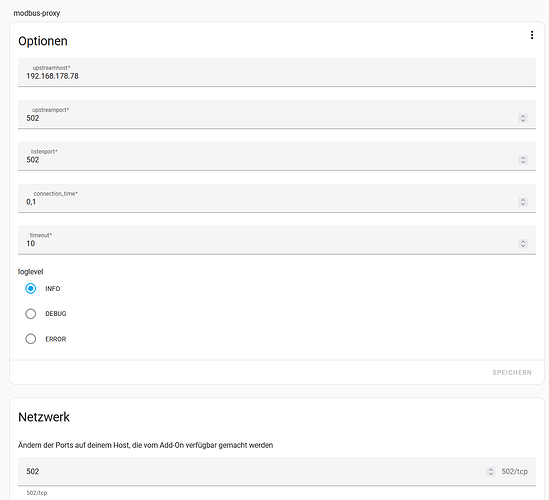Click the SPEICHERN button
The width and height of the screenshot is (549, 500).
[512, 373]
